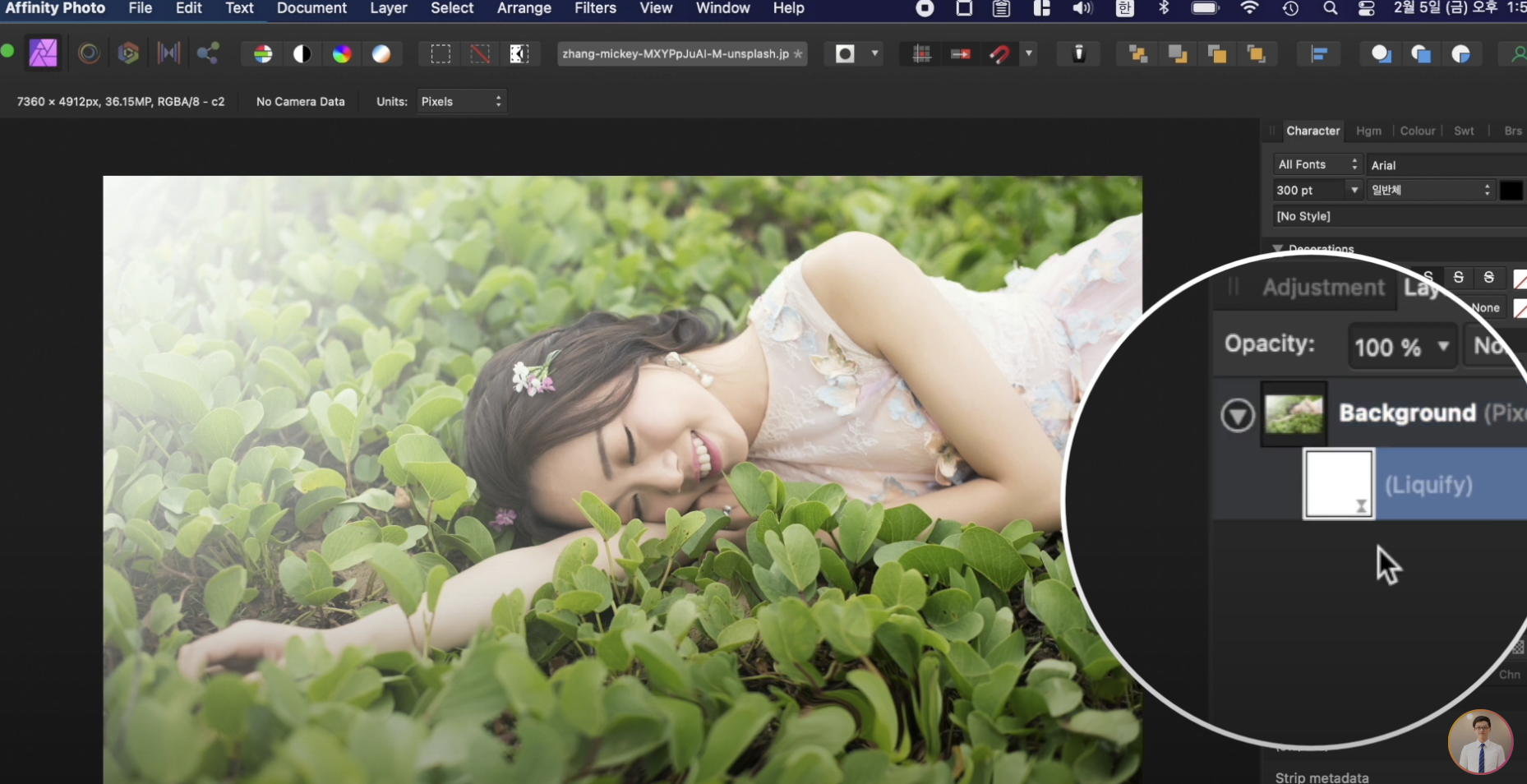Screen dimensions: 1527x784
Task: Click the woman photo on canvas
Action: [622, 479]
